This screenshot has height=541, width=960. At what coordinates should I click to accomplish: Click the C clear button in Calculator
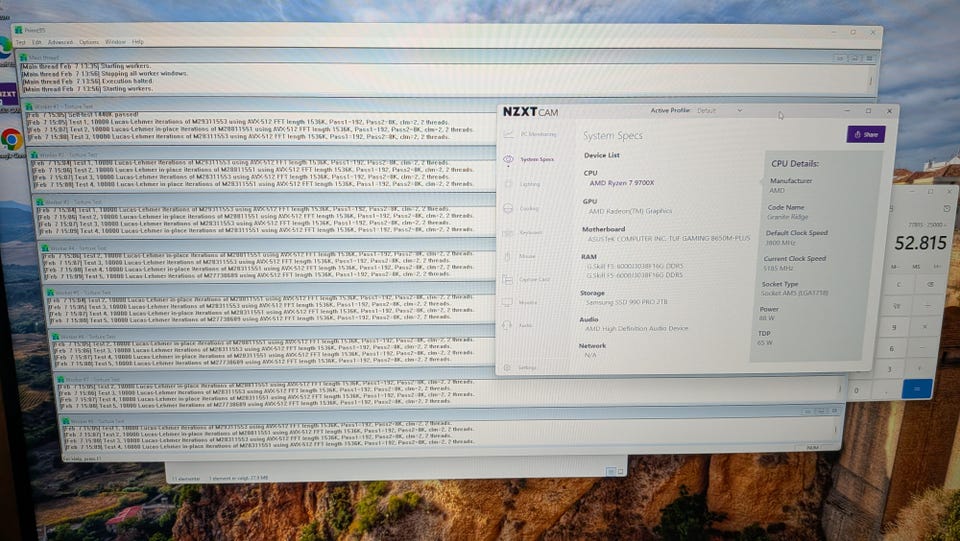(x=899, y=285)
